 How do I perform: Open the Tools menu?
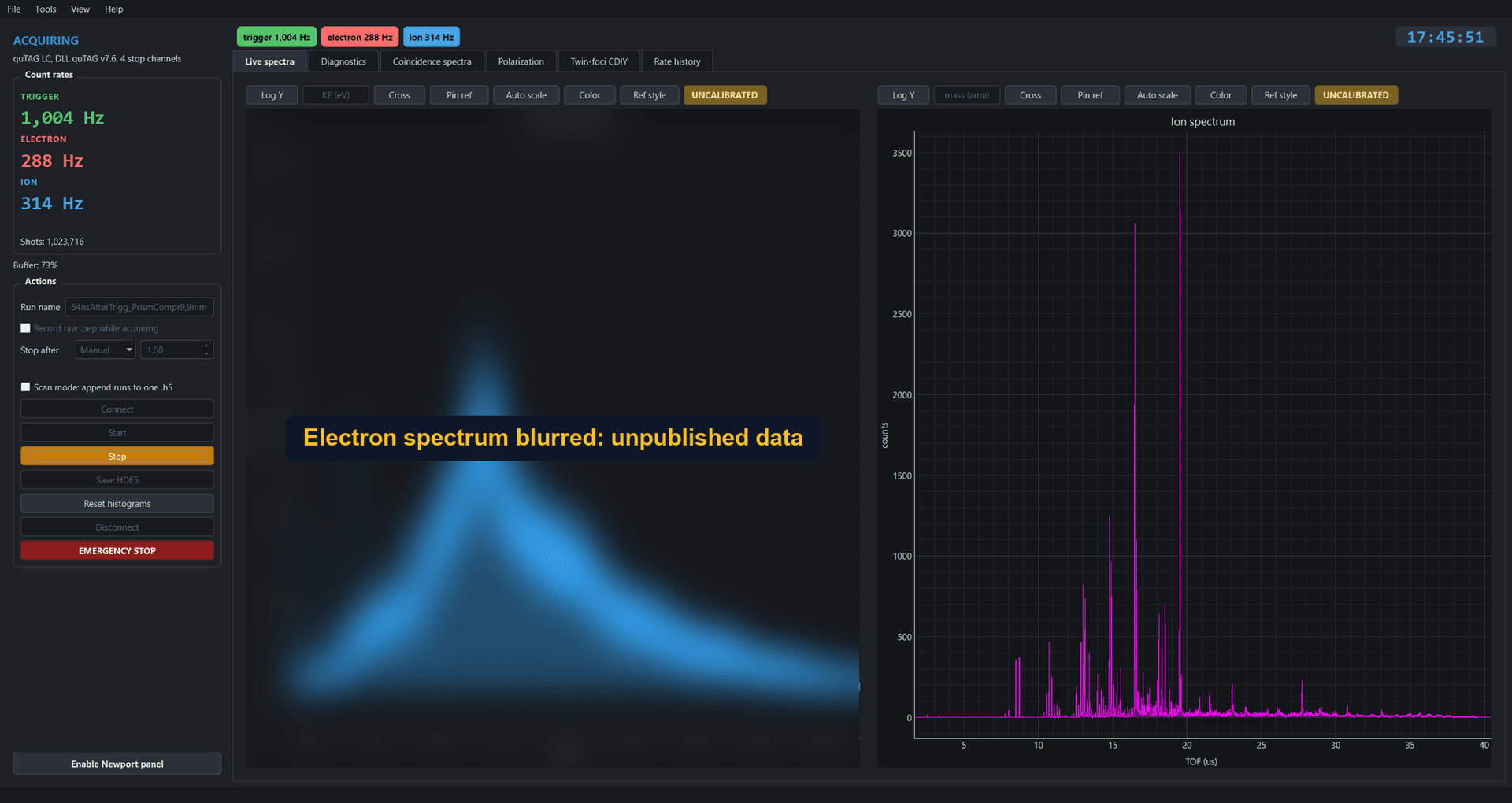pos(45,9)
